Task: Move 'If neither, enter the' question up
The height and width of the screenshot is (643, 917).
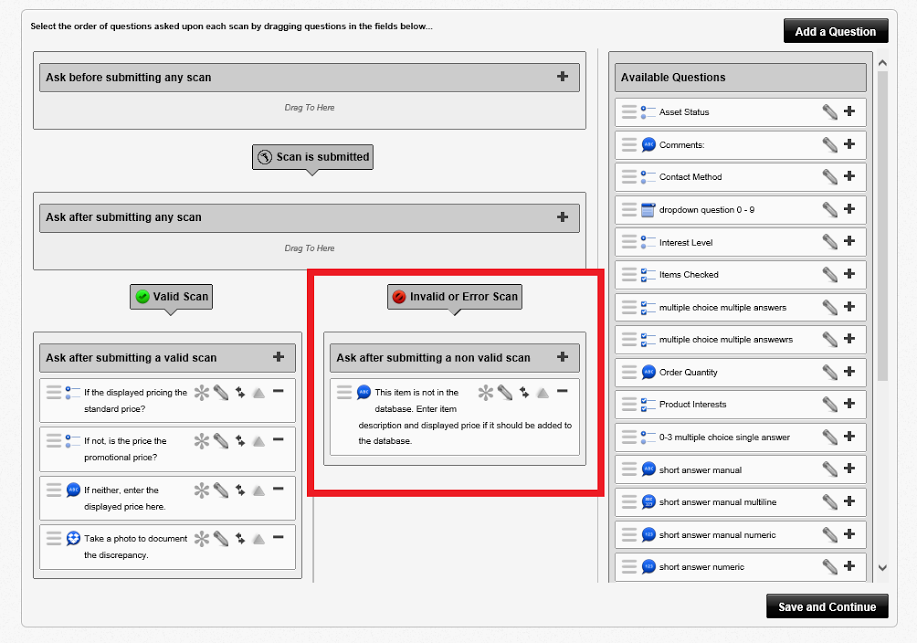Action: (x=258, y=490)
